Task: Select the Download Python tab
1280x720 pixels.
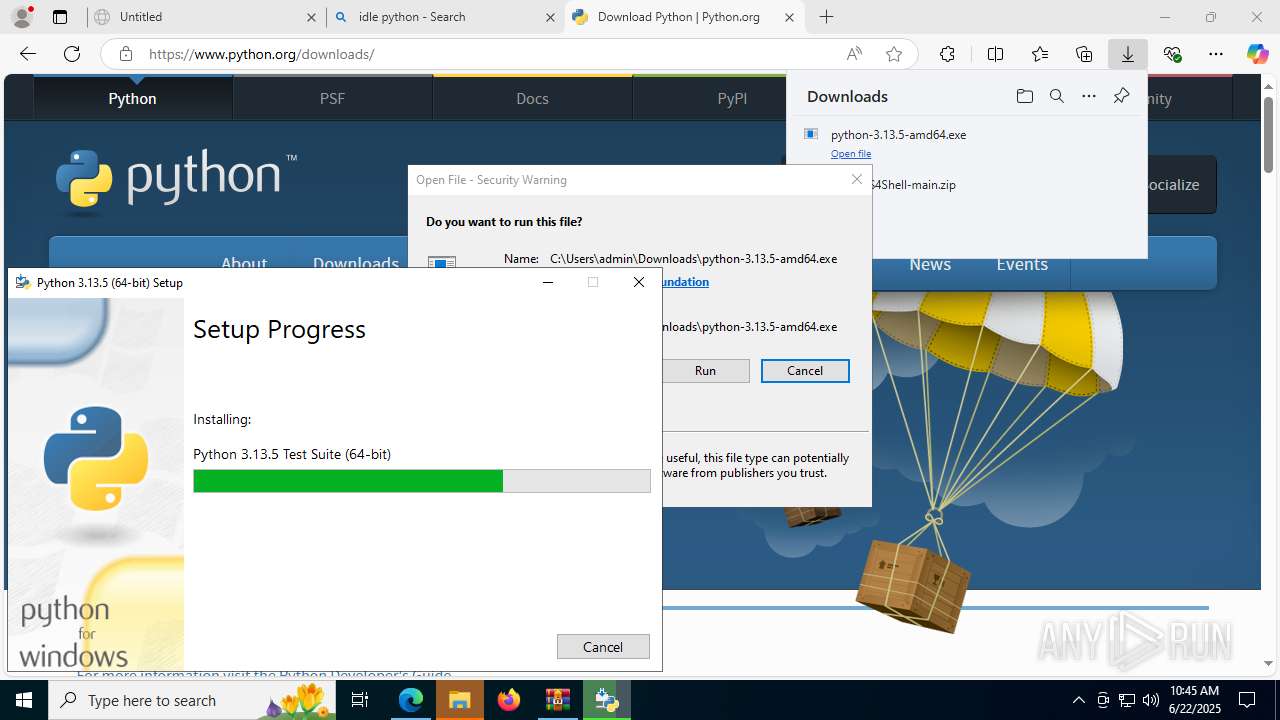Action: point(684,17)
